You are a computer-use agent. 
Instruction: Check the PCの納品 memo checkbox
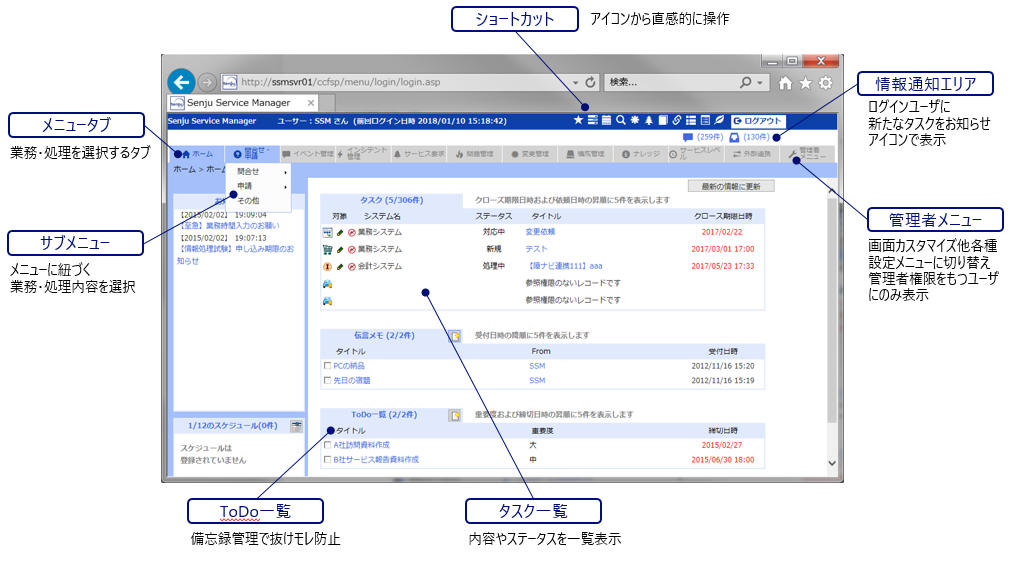327,366
